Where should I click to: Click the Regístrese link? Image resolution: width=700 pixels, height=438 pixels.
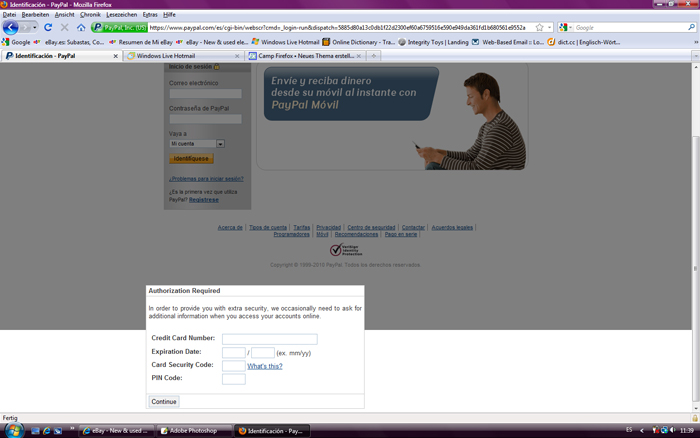[x=204, y=200]
